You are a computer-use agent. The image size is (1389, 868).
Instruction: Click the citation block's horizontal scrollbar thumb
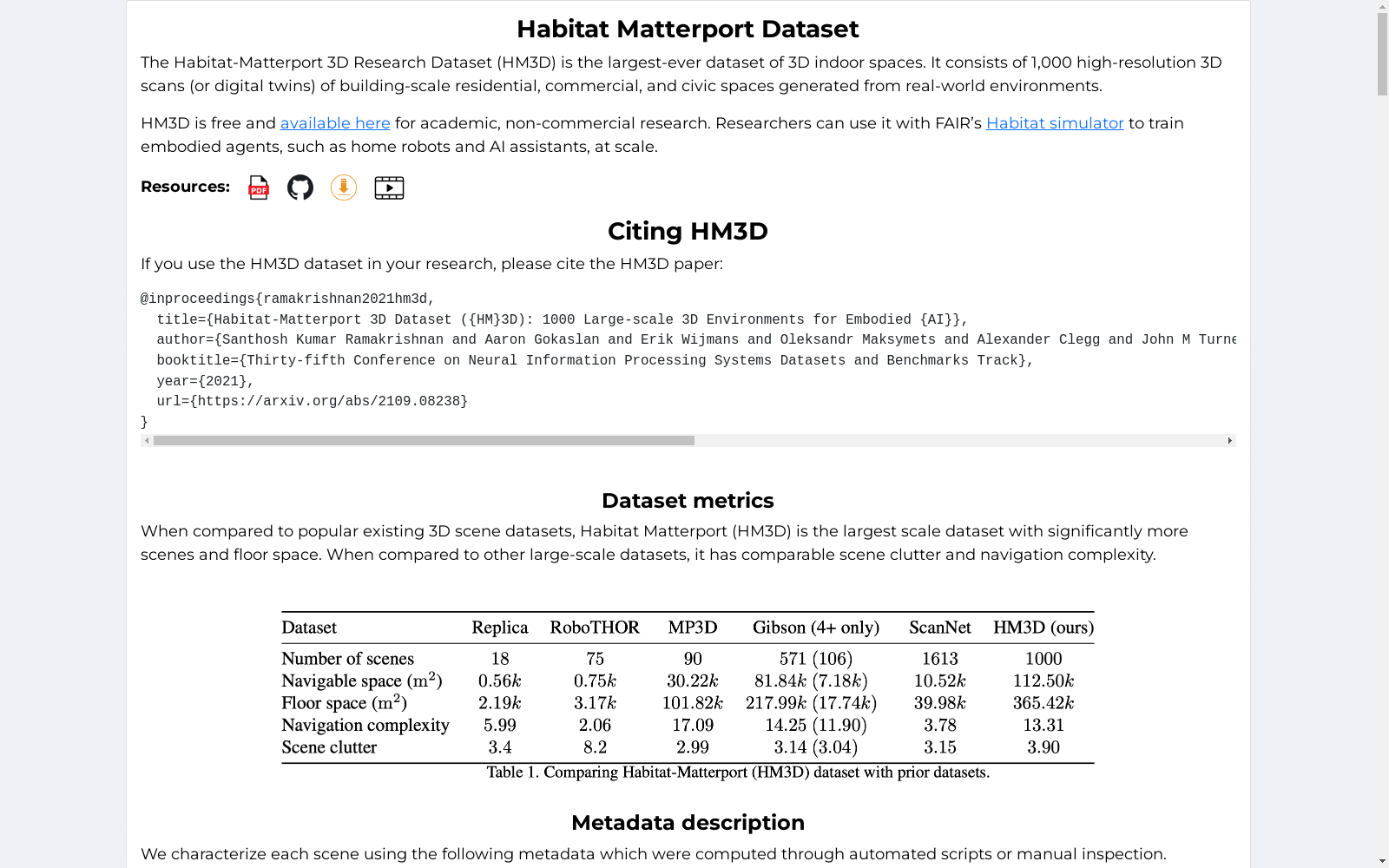click(x=424, y=441)
